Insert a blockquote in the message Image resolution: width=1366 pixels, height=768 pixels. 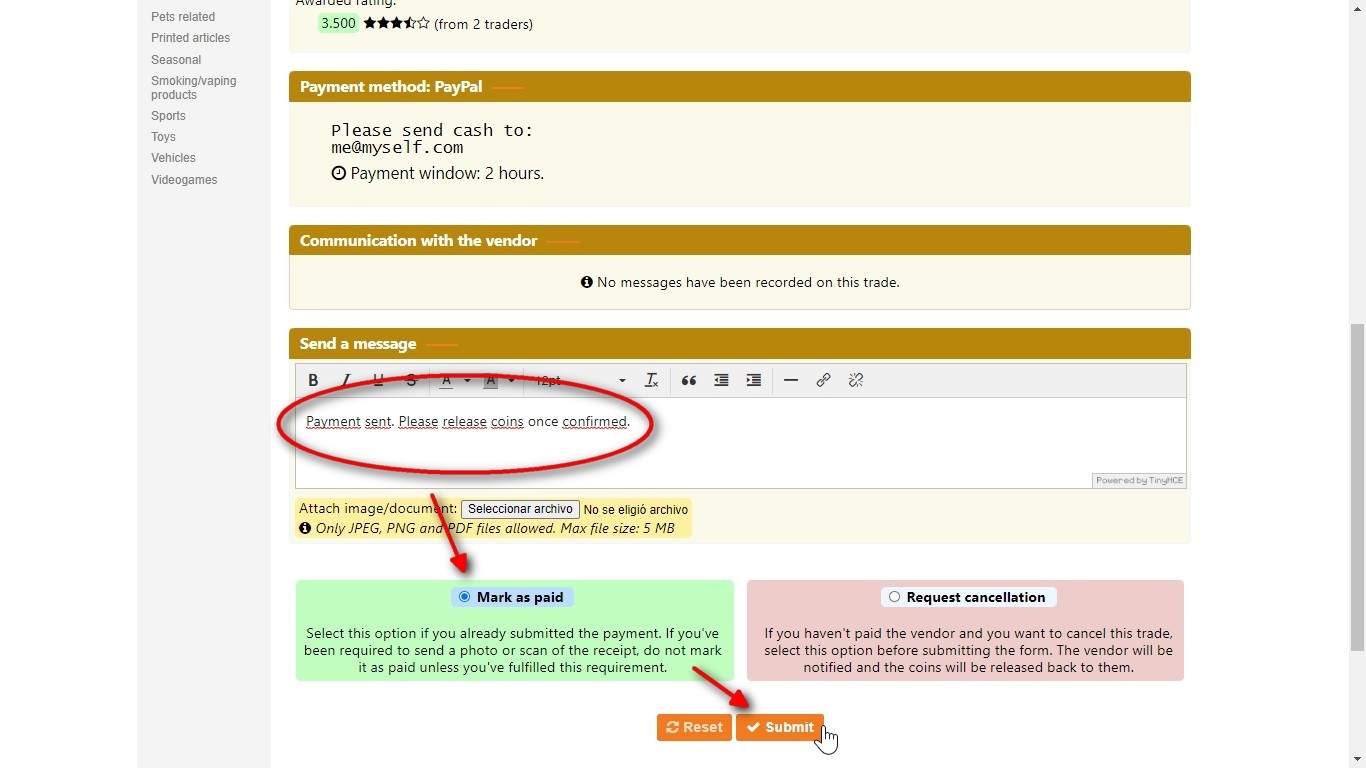point(688,380)
